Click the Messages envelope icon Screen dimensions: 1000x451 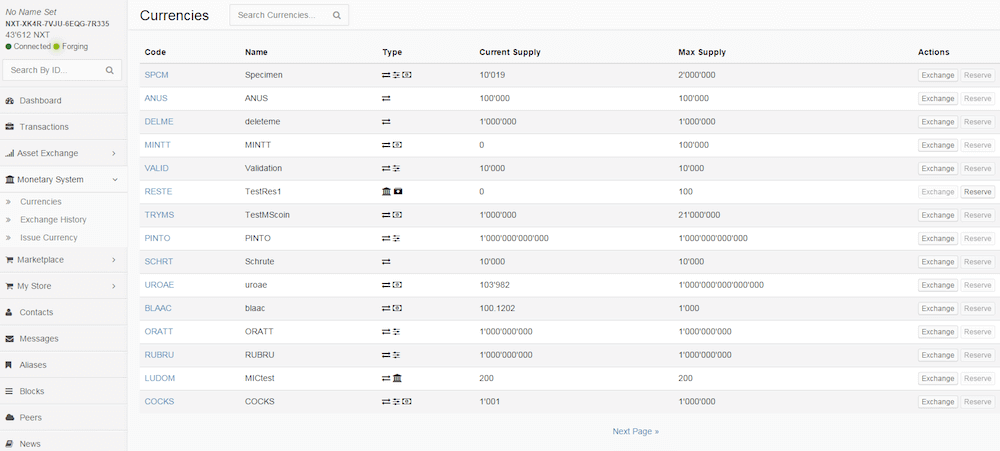(10, 339)
